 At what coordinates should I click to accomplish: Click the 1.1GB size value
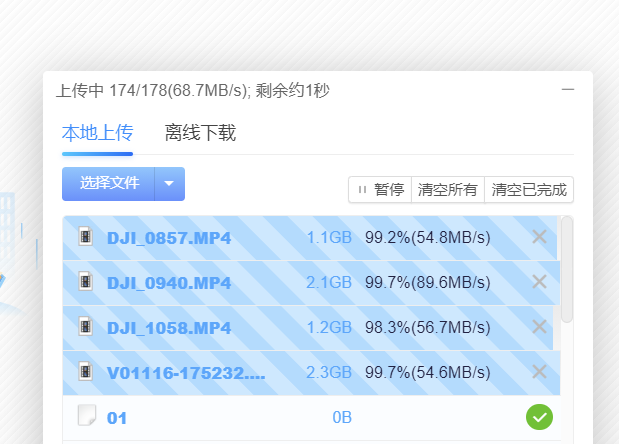[329, 238]
